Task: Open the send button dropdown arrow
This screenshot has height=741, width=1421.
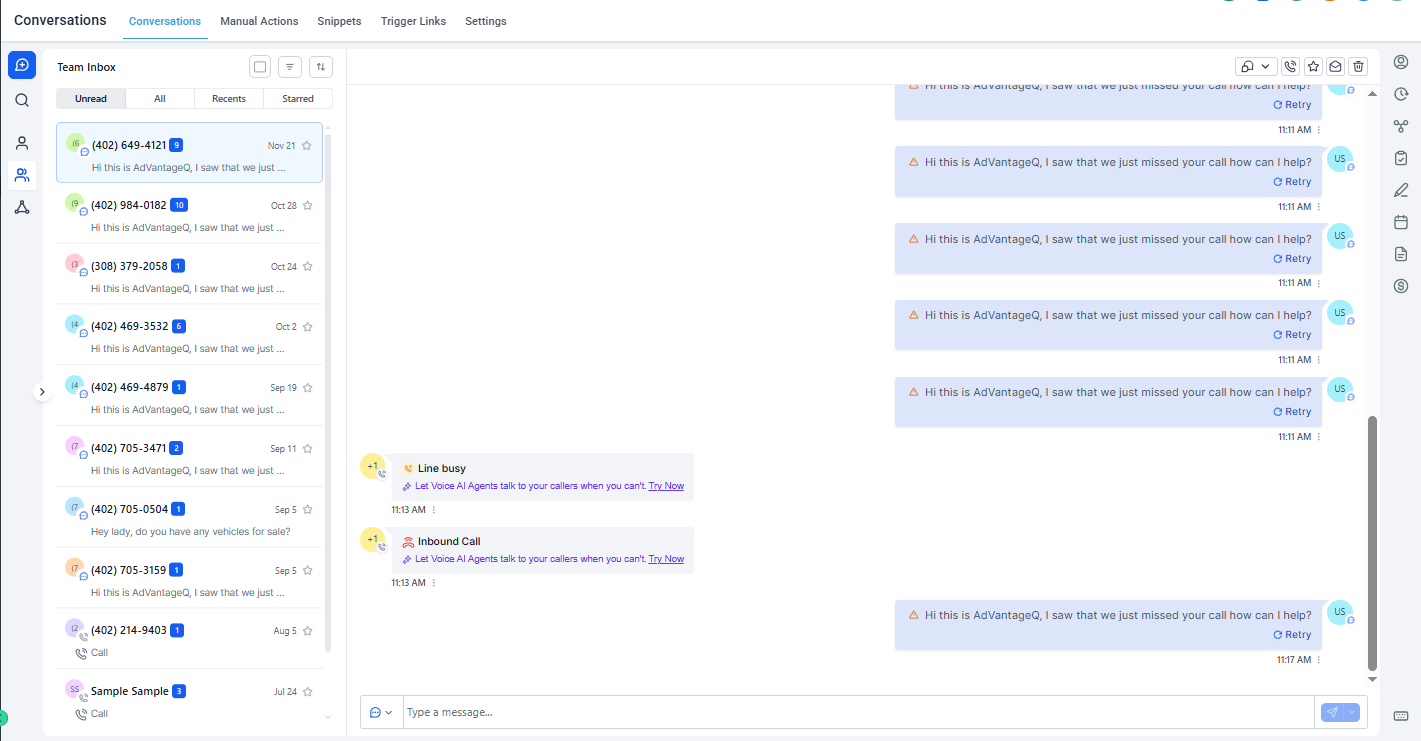Action: pos(1353,712)
